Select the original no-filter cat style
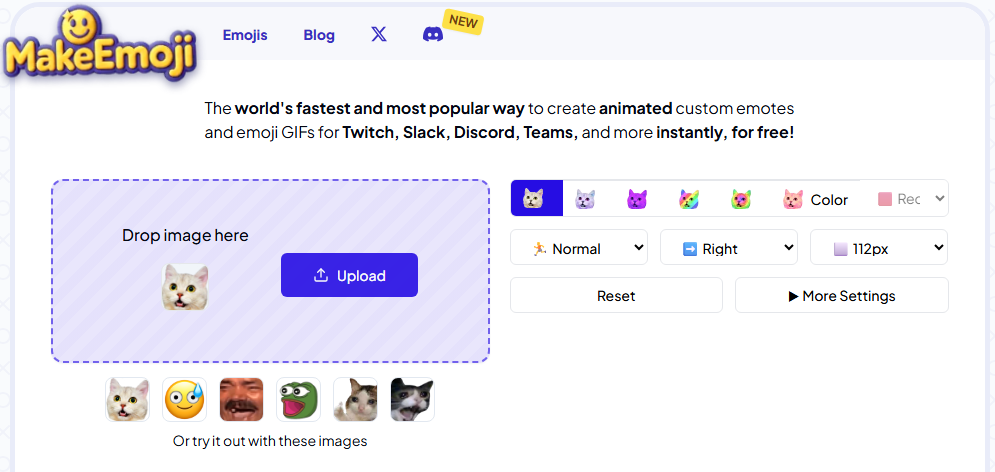Image resolution: width=995 pixels, height=472 pixels. [535, 199]
